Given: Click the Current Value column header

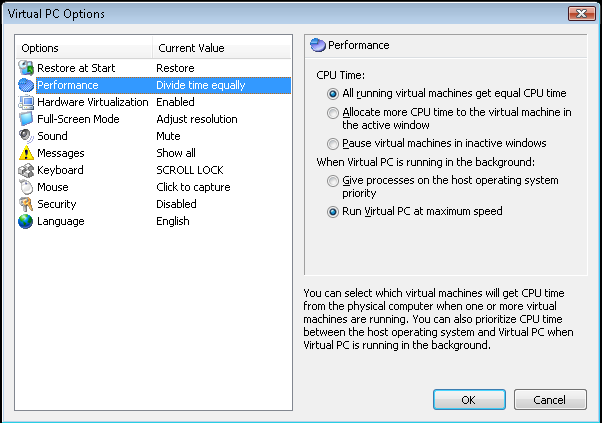Looking at the screenshot, I should [222, 48].
